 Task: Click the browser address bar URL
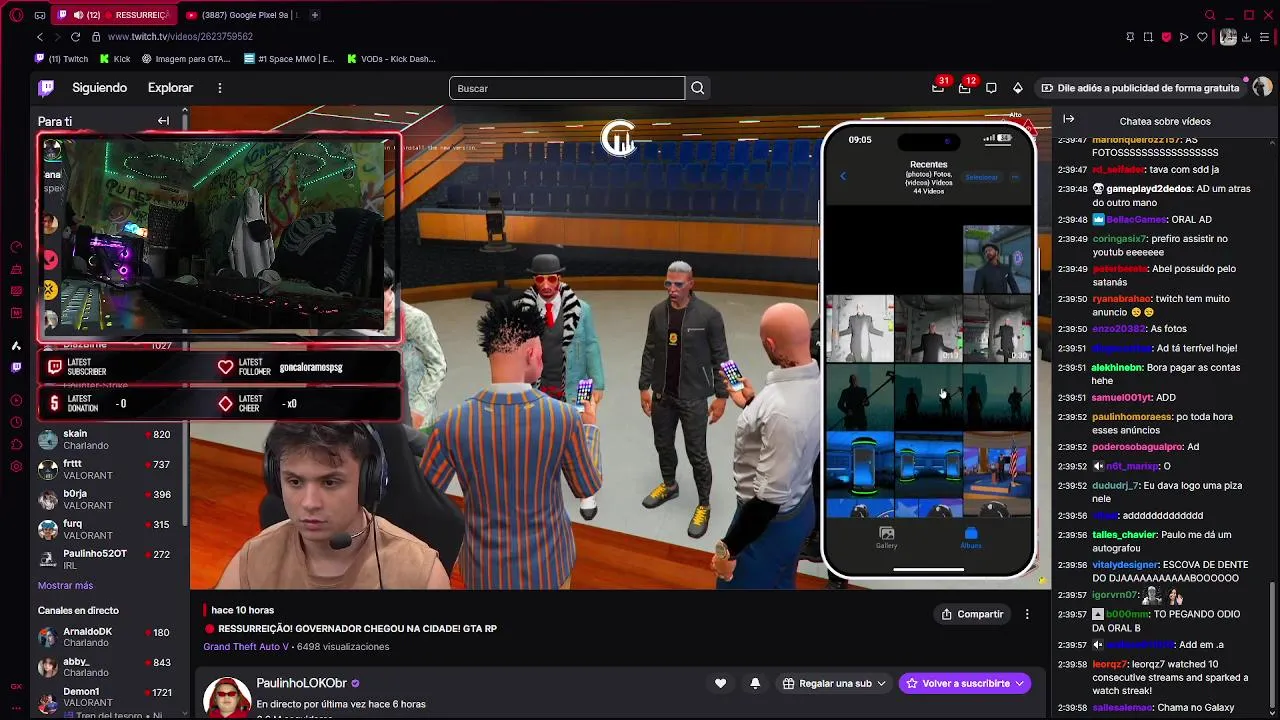(x=180, y=37)
